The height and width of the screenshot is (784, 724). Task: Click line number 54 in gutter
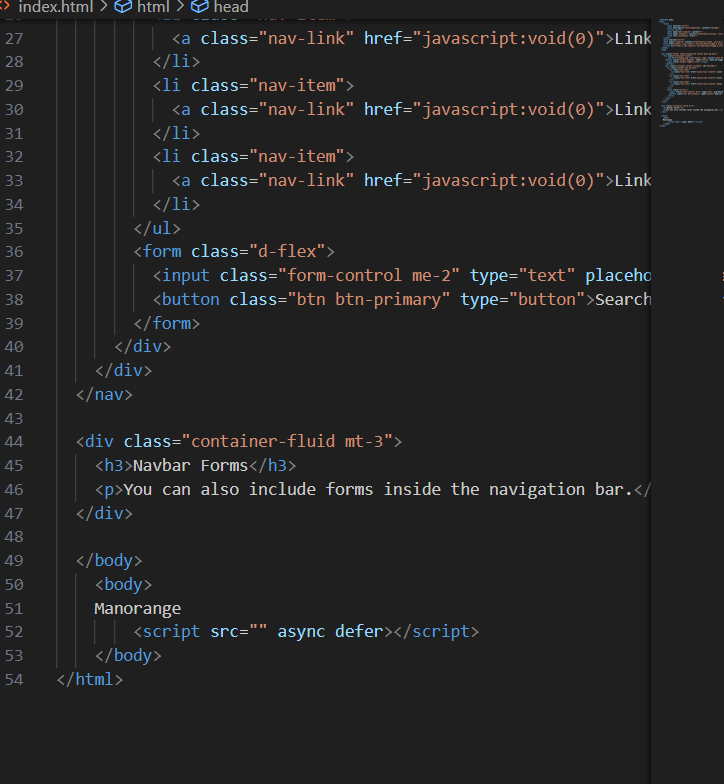14,680
